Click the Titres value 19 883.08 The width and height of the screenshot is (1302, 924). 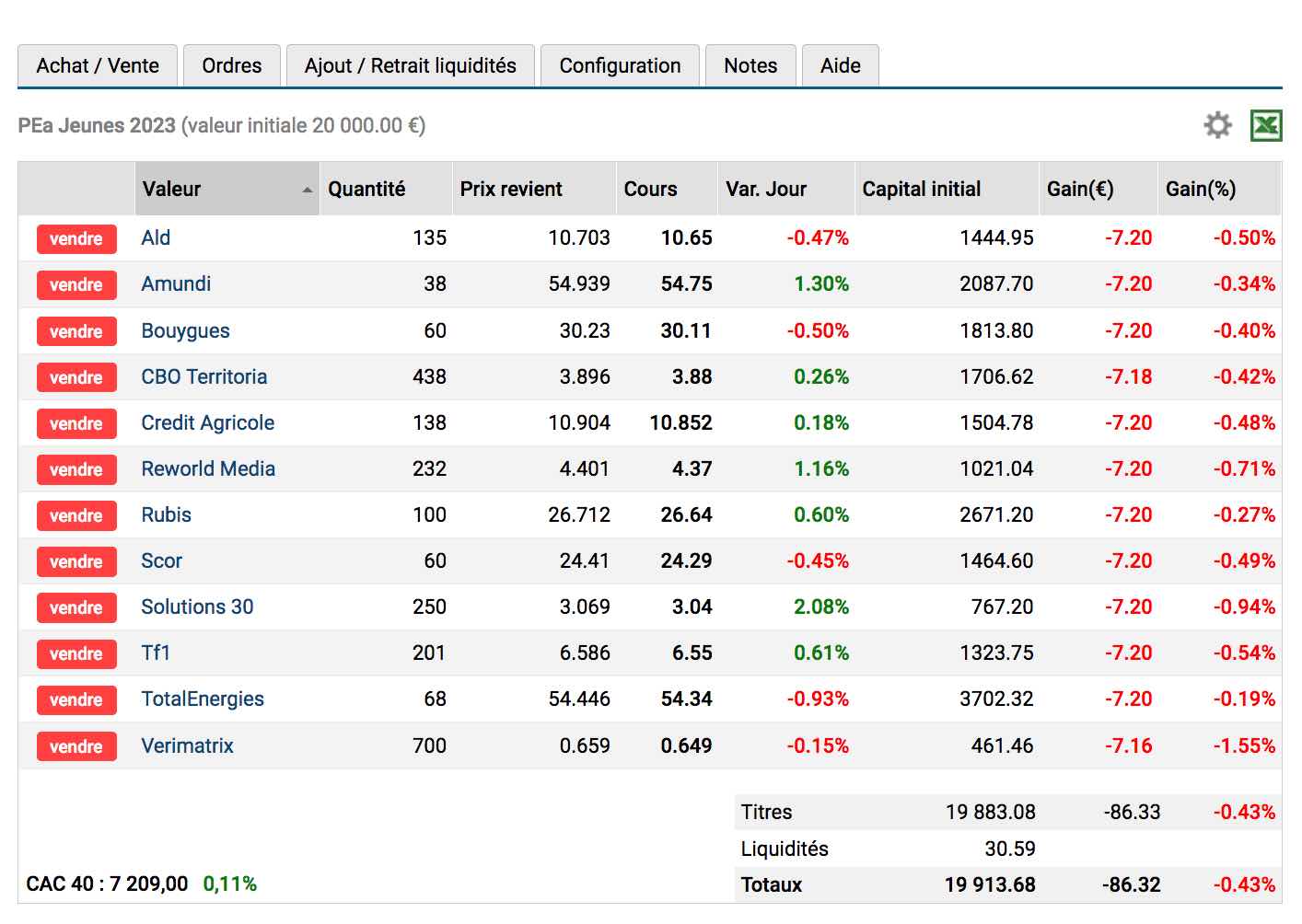tap(991, 812)
